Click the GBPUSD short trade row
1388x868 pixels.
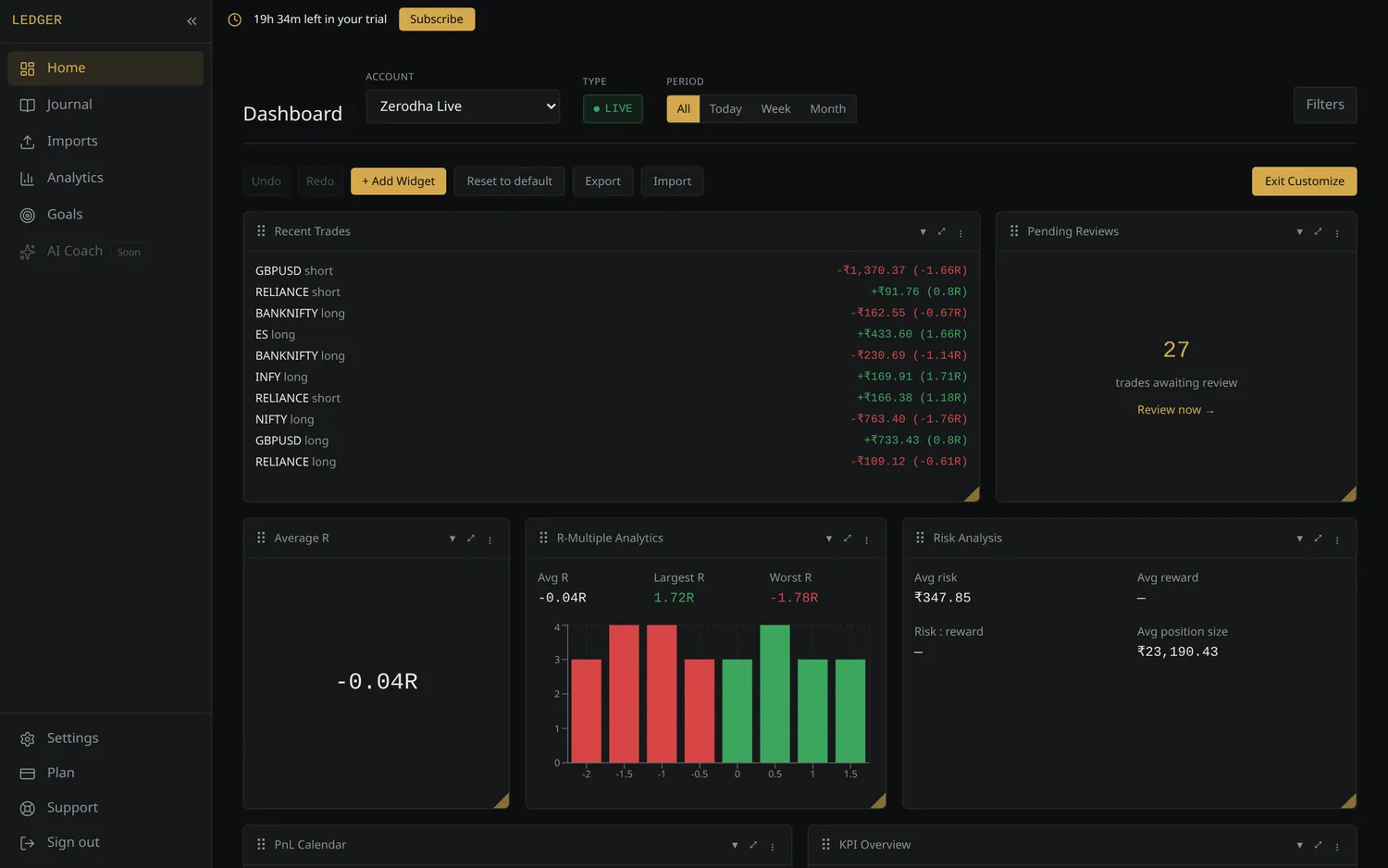(x=611, y=271)
